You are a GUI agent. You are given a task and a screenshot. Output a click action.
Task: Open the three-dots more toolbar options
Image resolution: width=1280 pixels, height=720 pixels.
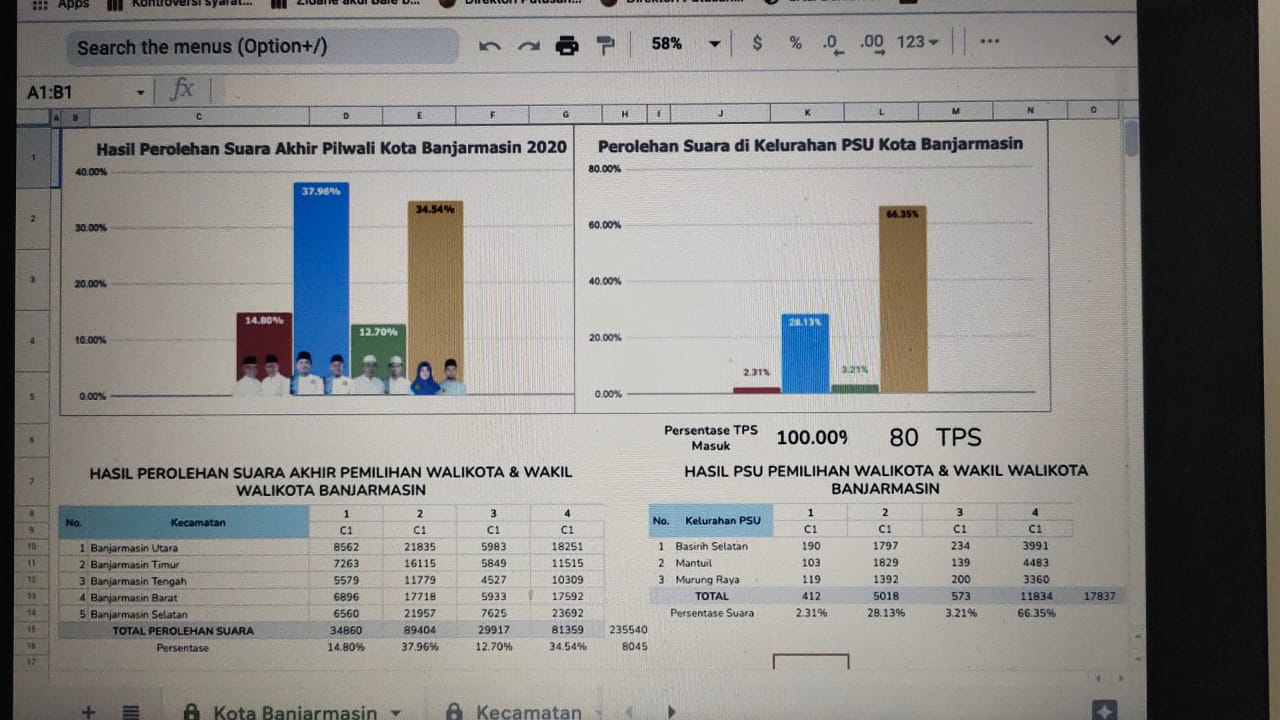pyautogui.click(x=990, y=42)
